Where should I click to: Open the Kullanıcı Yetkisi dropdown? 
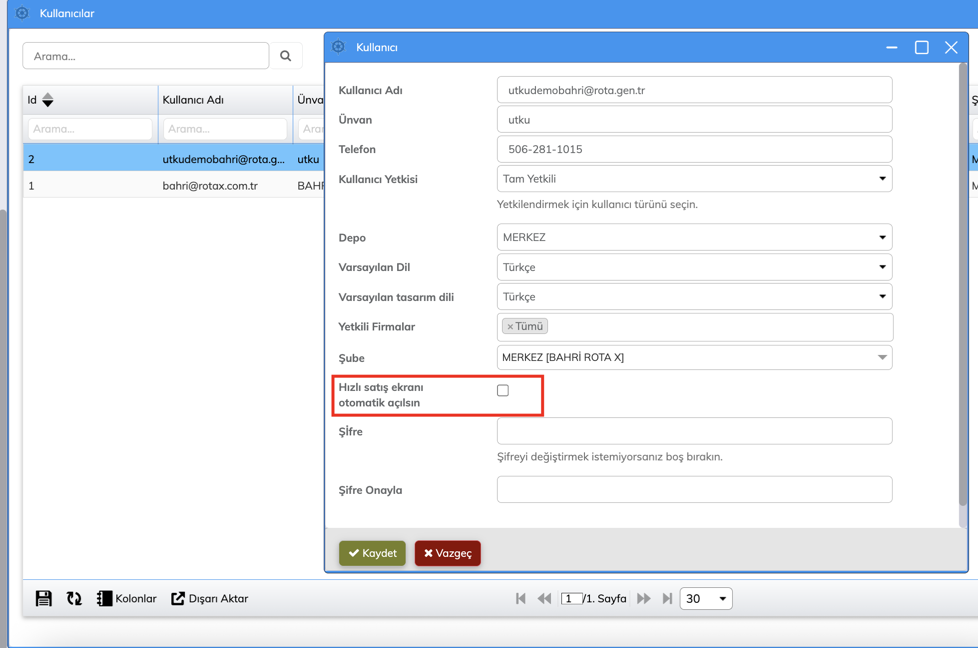[x=694, y=179]
